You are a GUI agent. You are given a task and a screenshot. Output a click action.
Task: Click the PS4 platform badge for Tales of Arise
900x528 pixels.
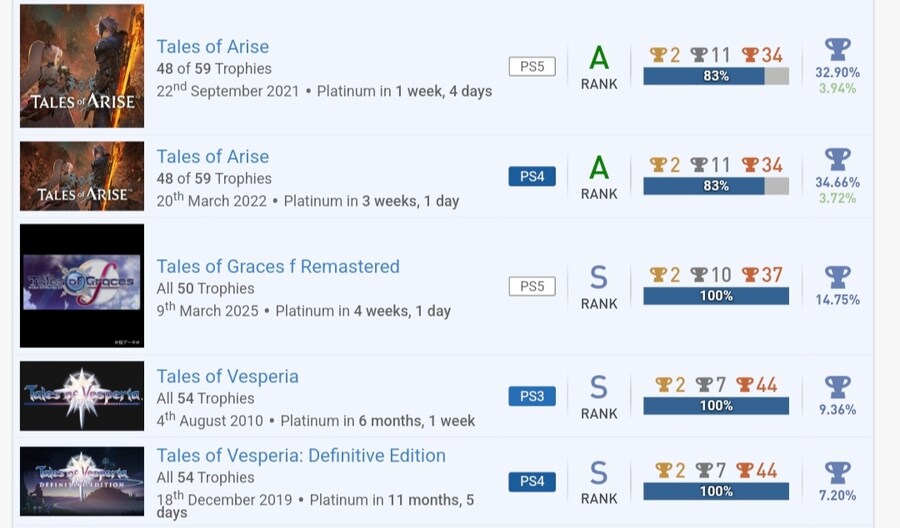tap(531, 177)
